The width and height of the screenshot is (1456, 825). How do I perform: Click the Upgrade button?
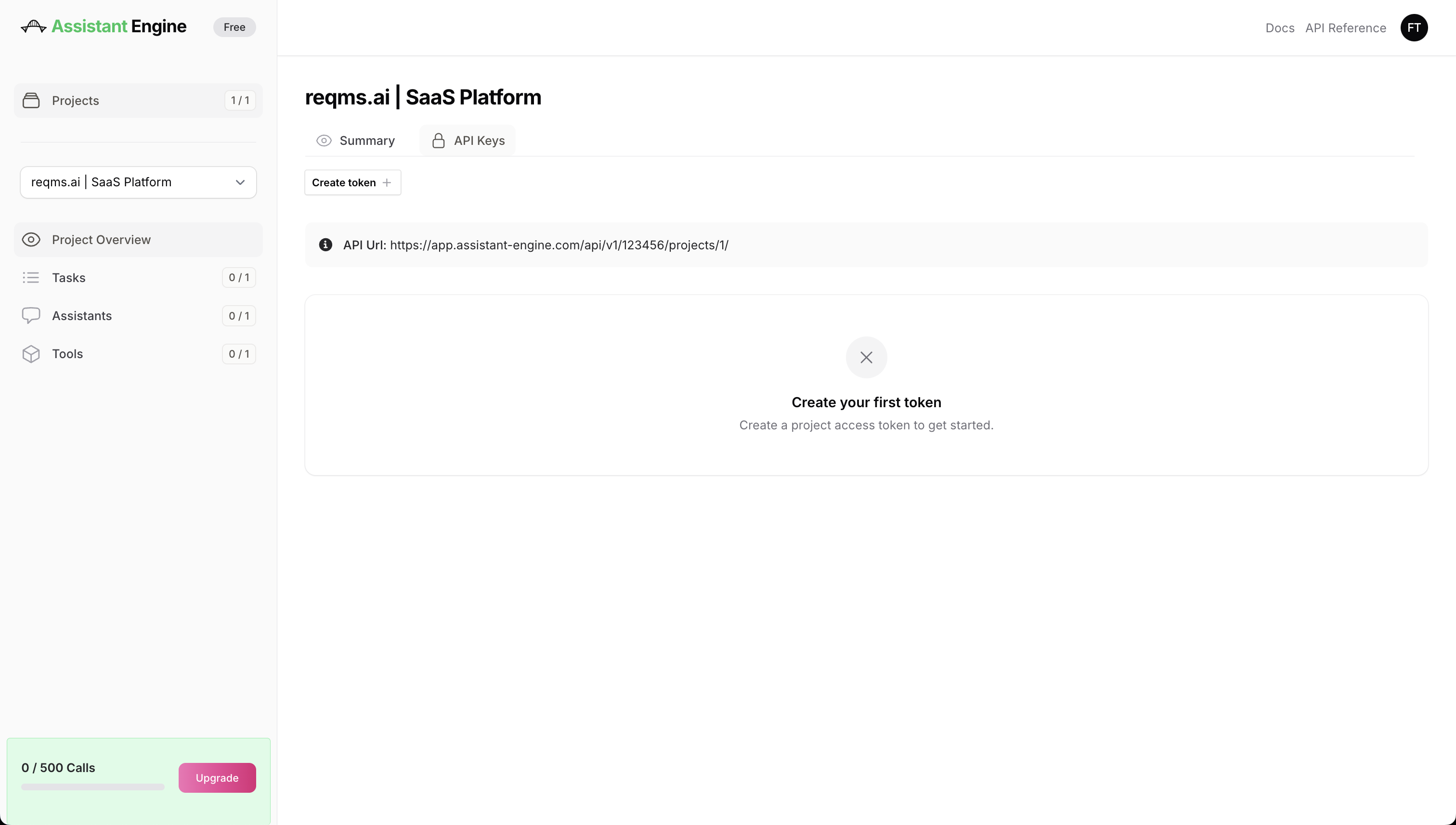pyautogui.click(x=217, y=778)
